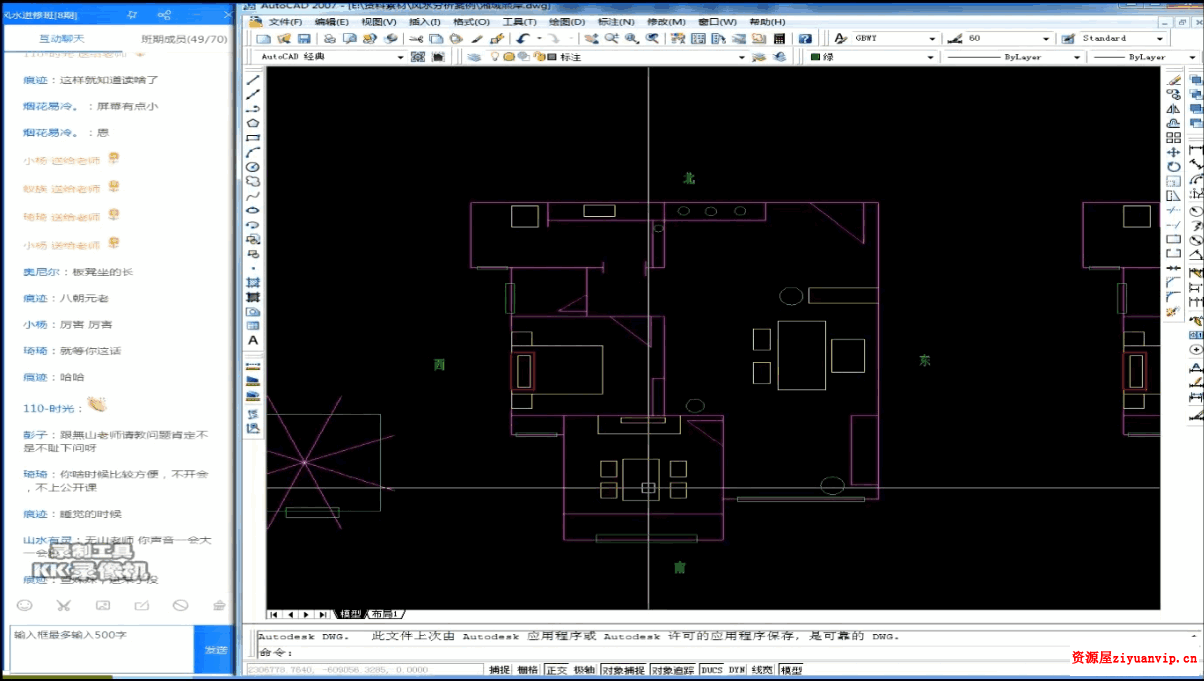Toggle 极轴 polar tracking in status bar

584,670
